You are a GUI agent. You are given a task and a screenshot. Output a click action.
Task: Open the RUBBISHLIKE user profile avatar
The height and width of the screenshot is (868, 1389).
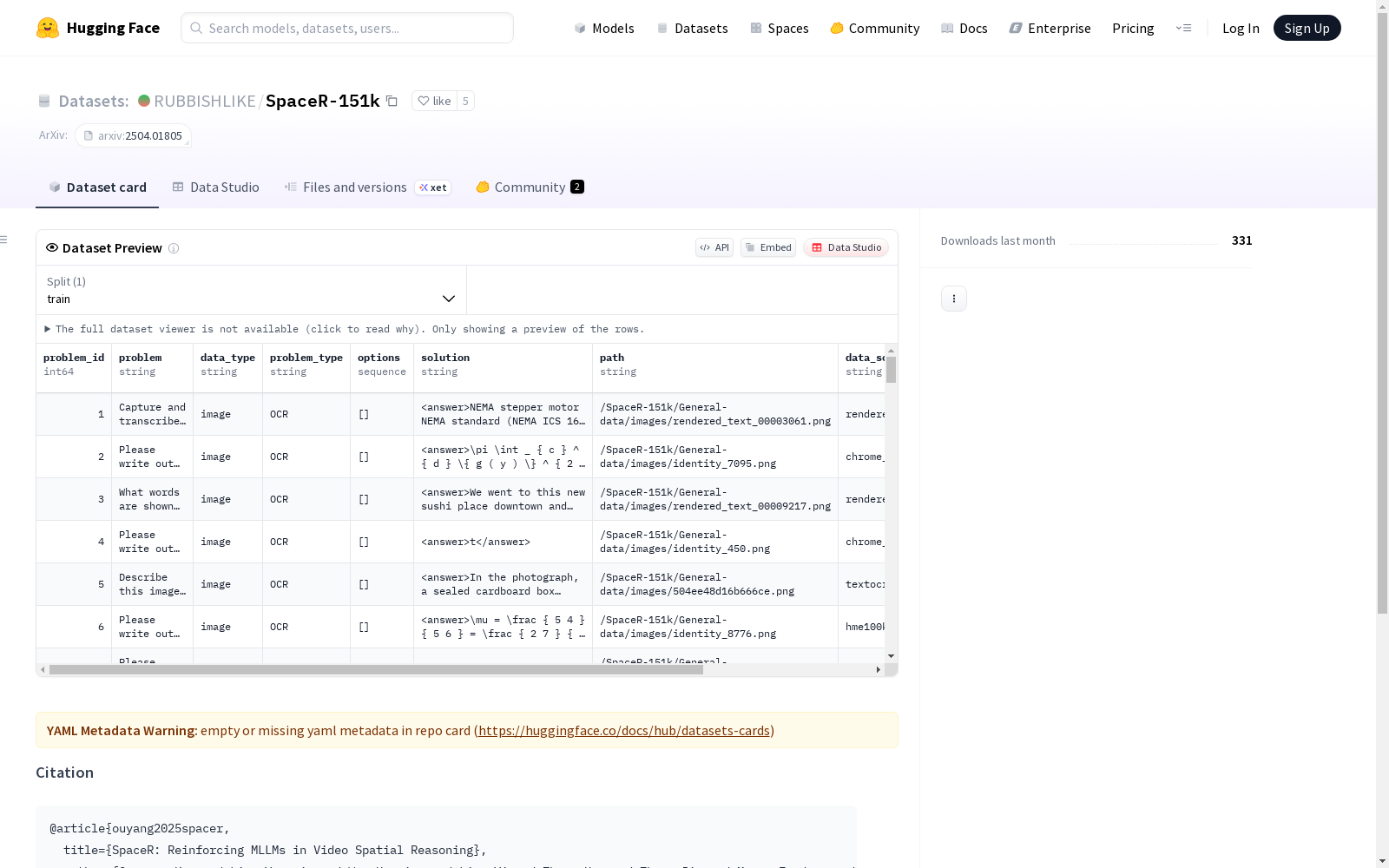coord(144,101)
